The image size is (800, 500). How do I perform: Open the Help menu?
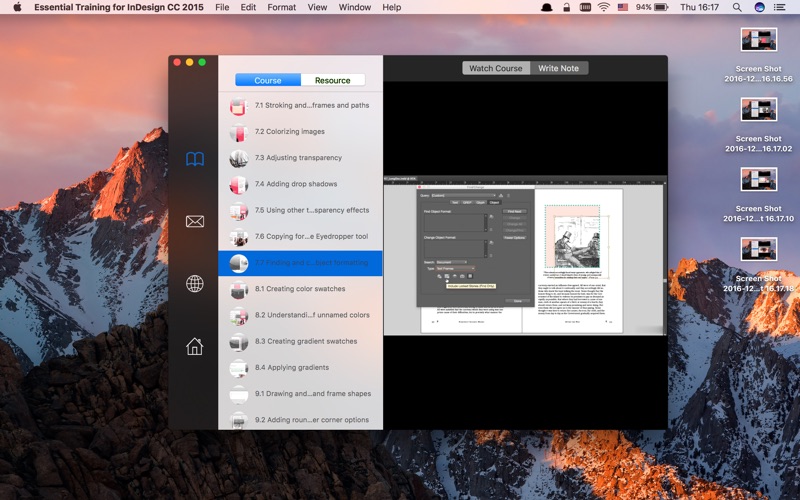coord(391,7)
